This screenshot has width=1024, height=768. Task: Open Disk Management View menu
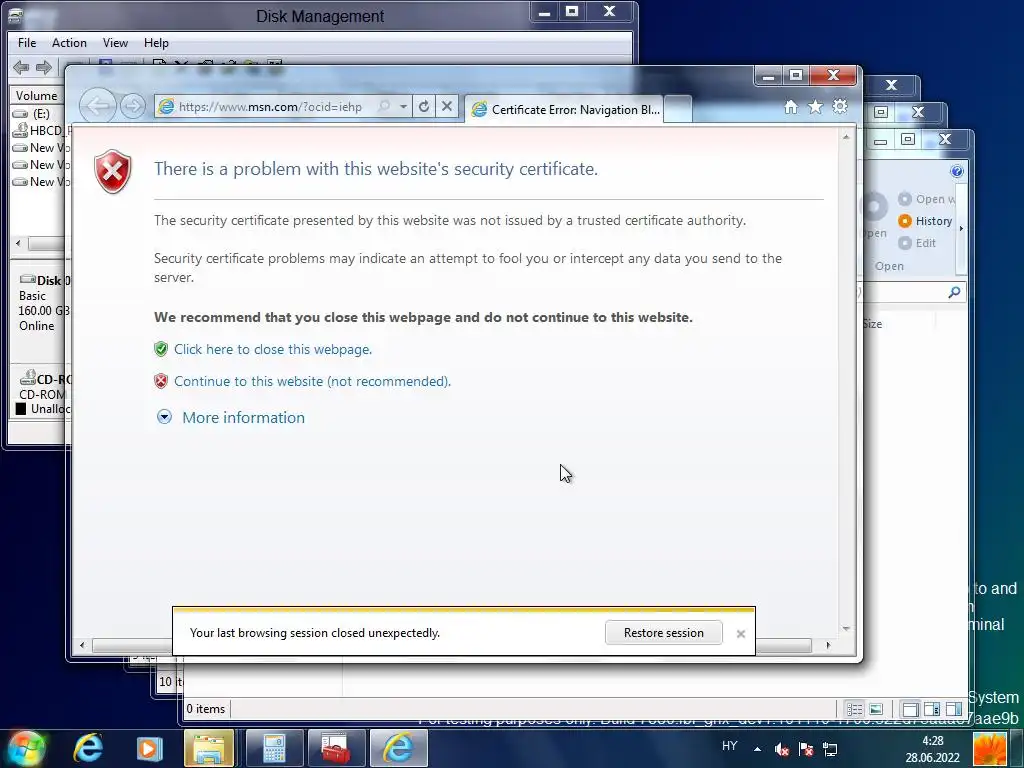tap(115, 42)
